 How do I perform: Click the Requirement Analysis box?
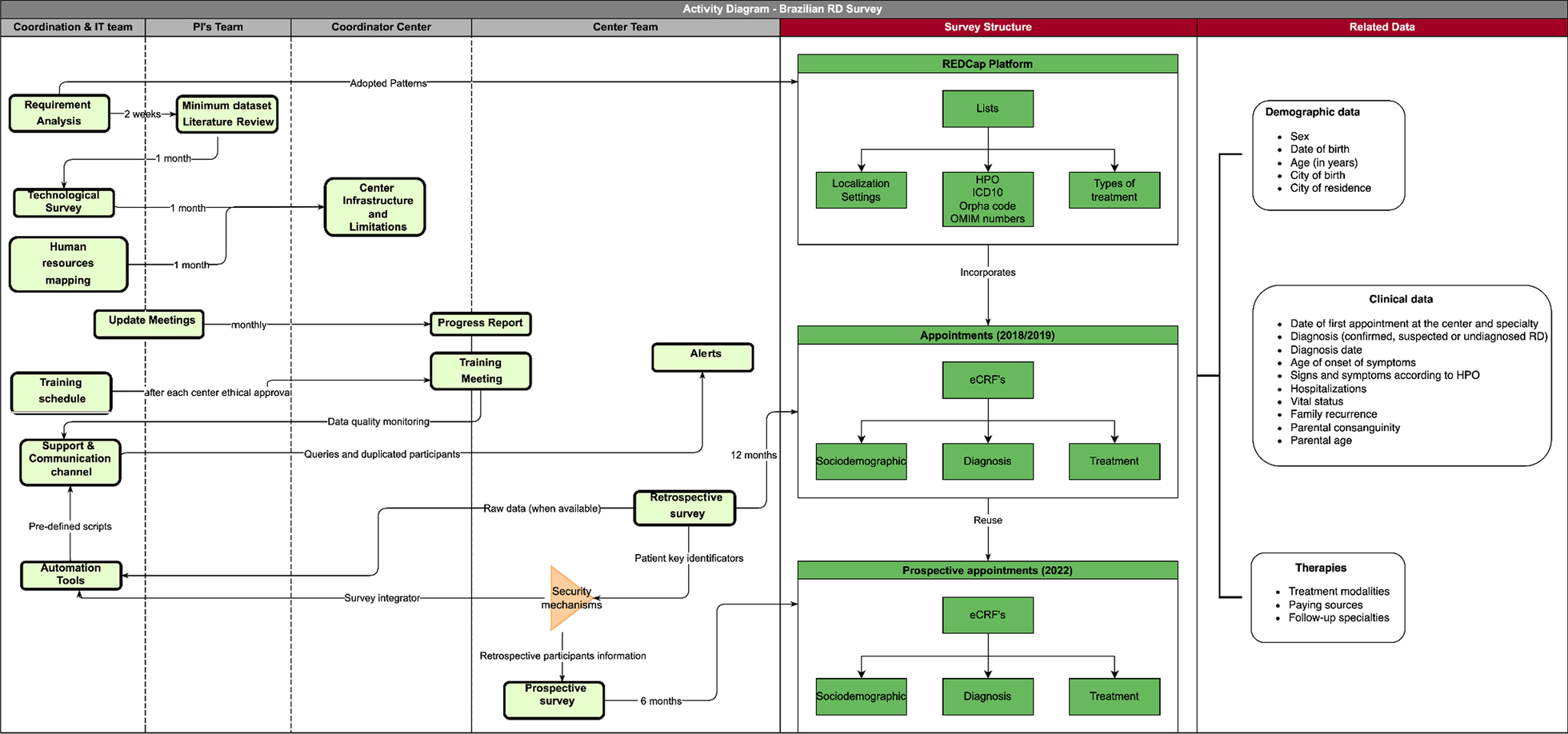[x=59, y=113]
